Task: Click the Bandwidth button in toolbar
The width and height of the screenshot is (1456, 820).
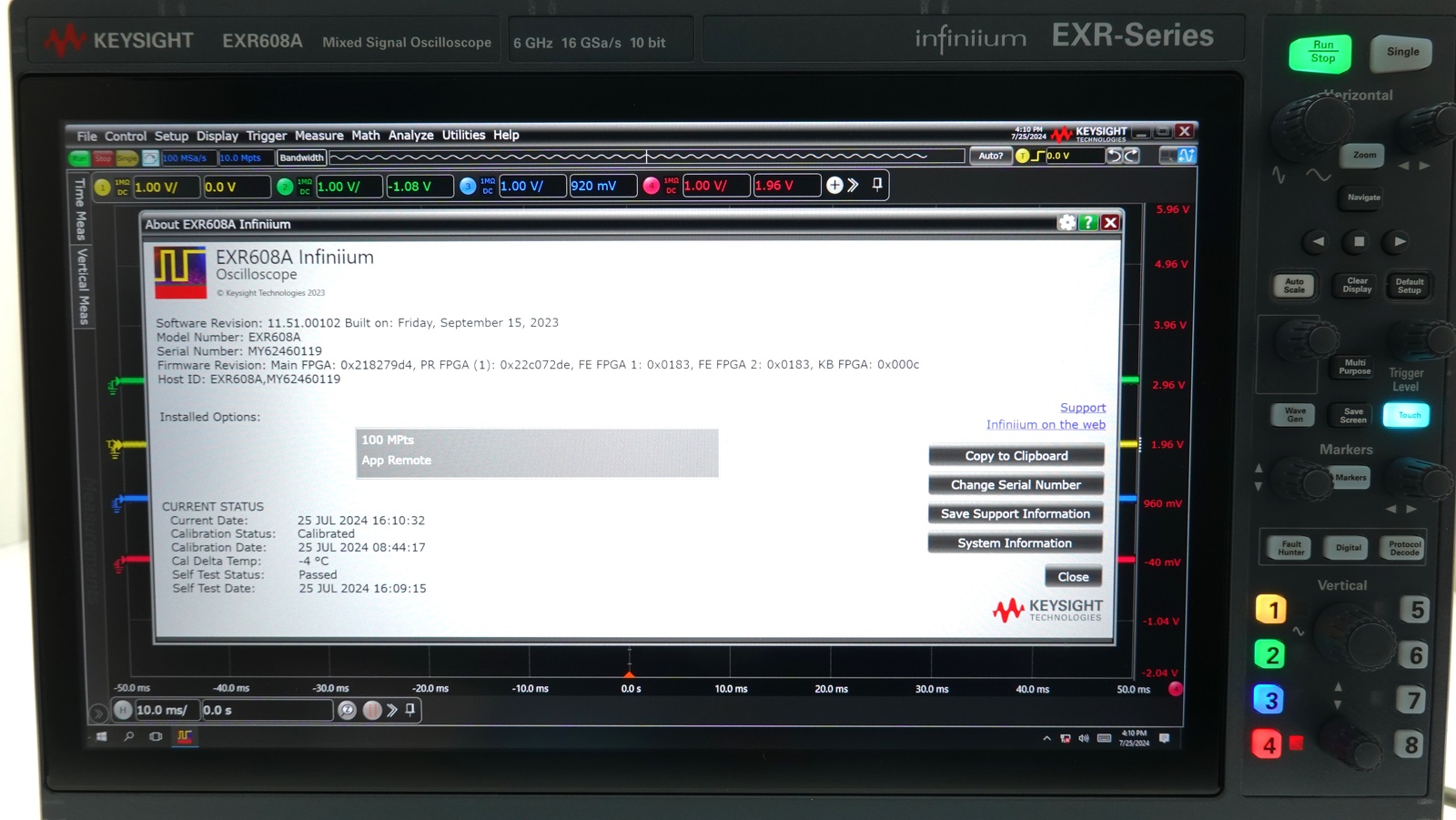Action: [301, 157]
